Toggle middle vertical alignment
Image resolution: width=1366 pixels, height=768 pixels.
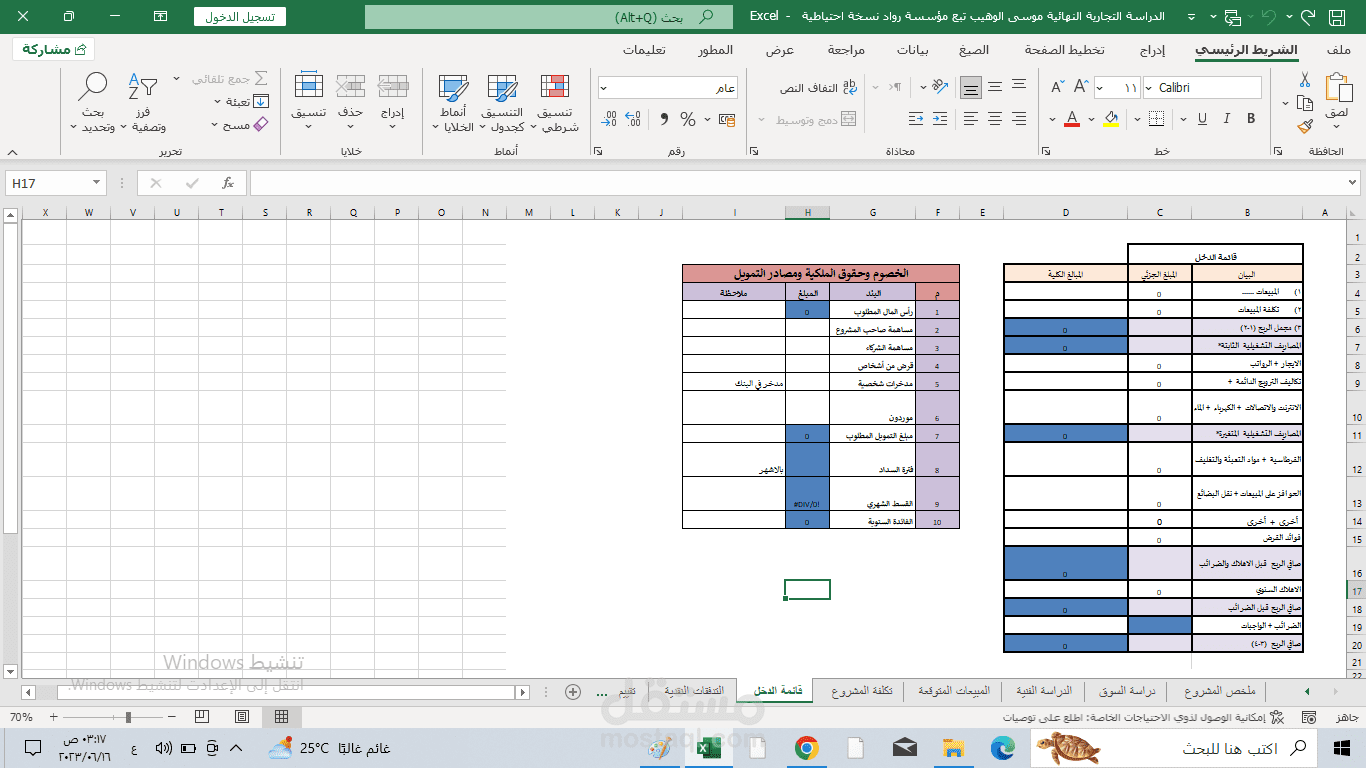pyautogui.click(x=995, y=88)
